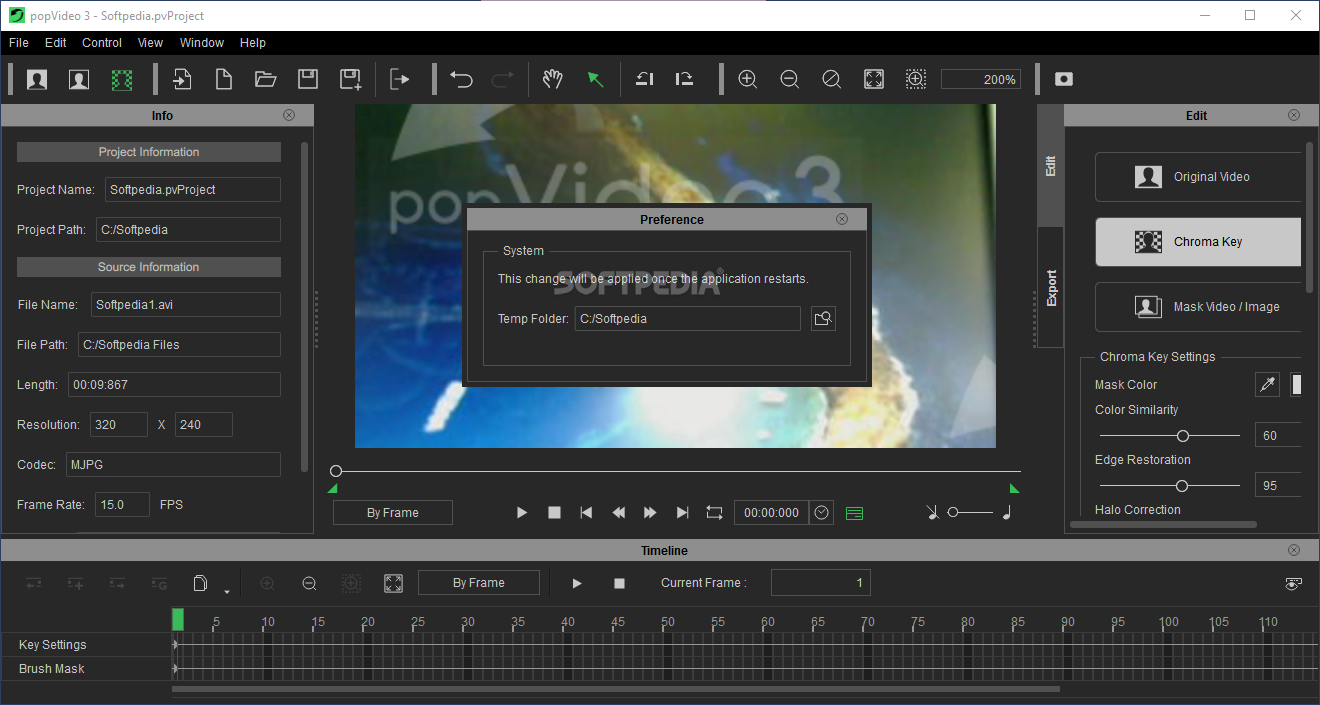This screenshot has width=1320, height=705.
Task: Select the Mask Video / Image button
Action: [x=1198, y=307]
